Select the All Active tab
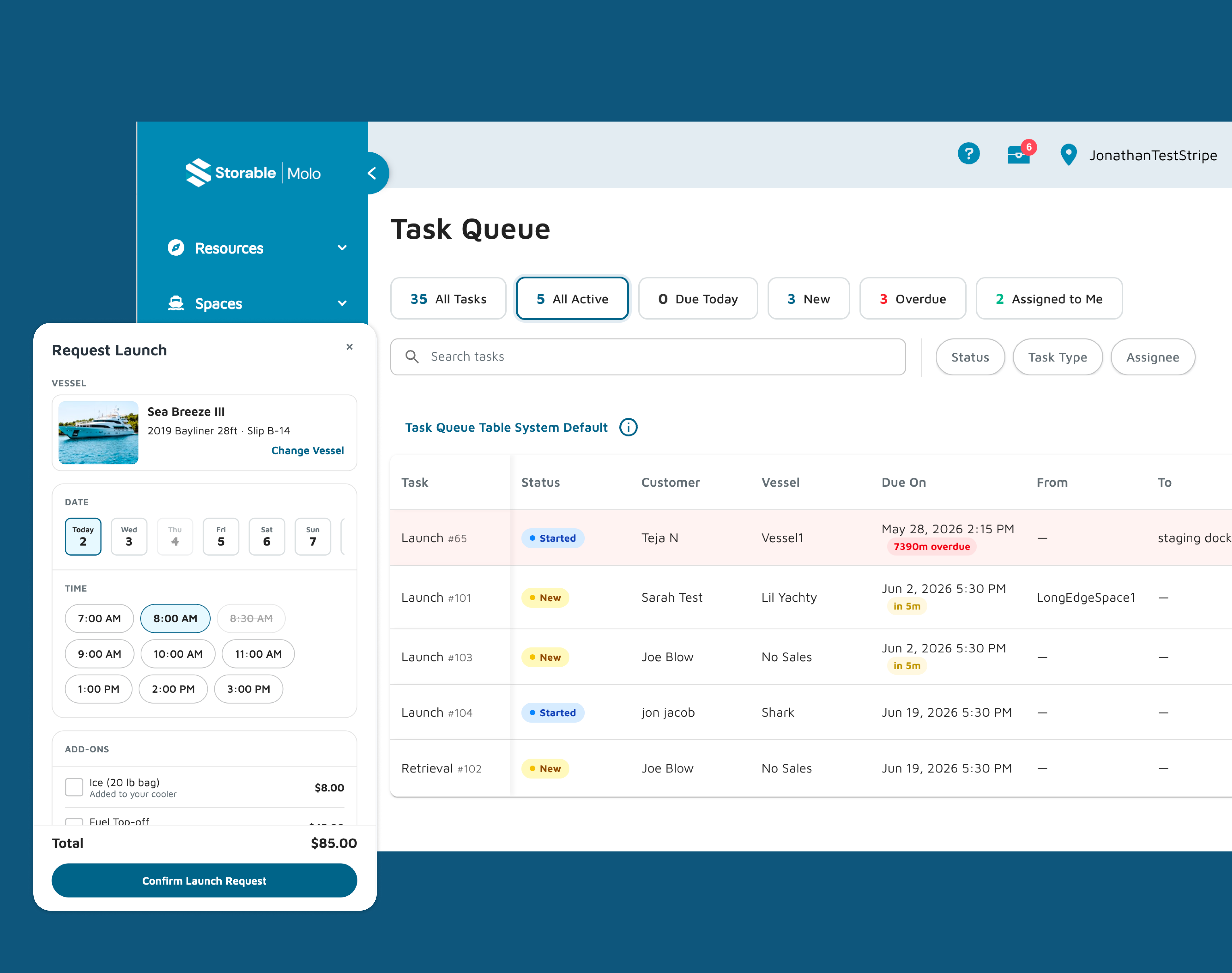Screen dimensions: 1232x973 click(x=572, y=299)
